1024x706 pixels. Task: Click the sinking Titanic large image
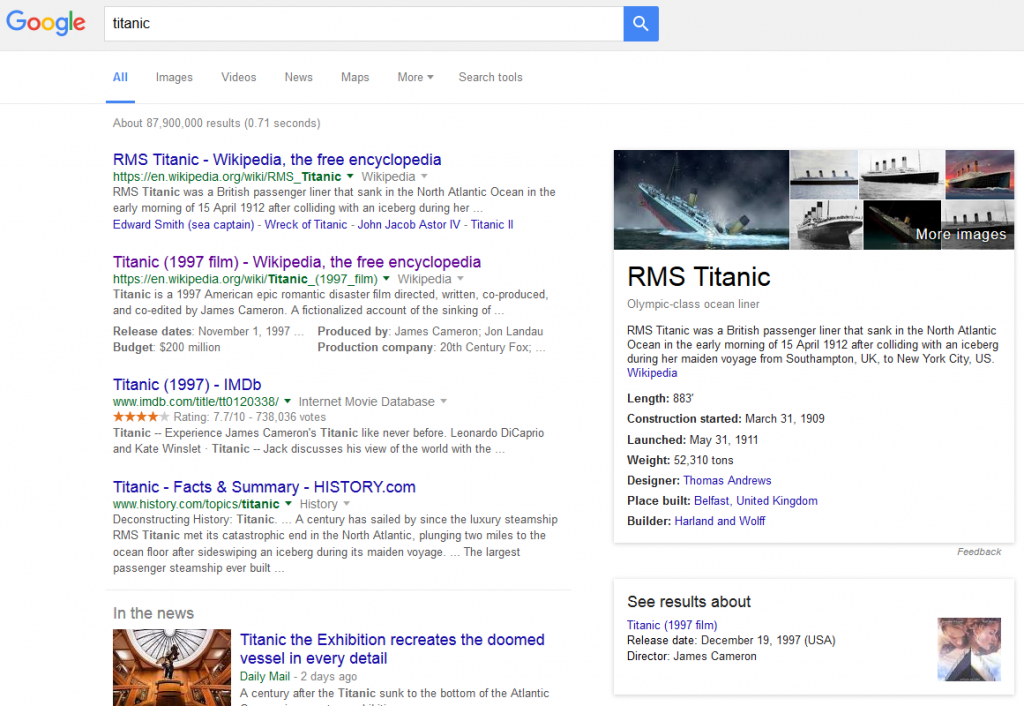click(x=701, y=199)
